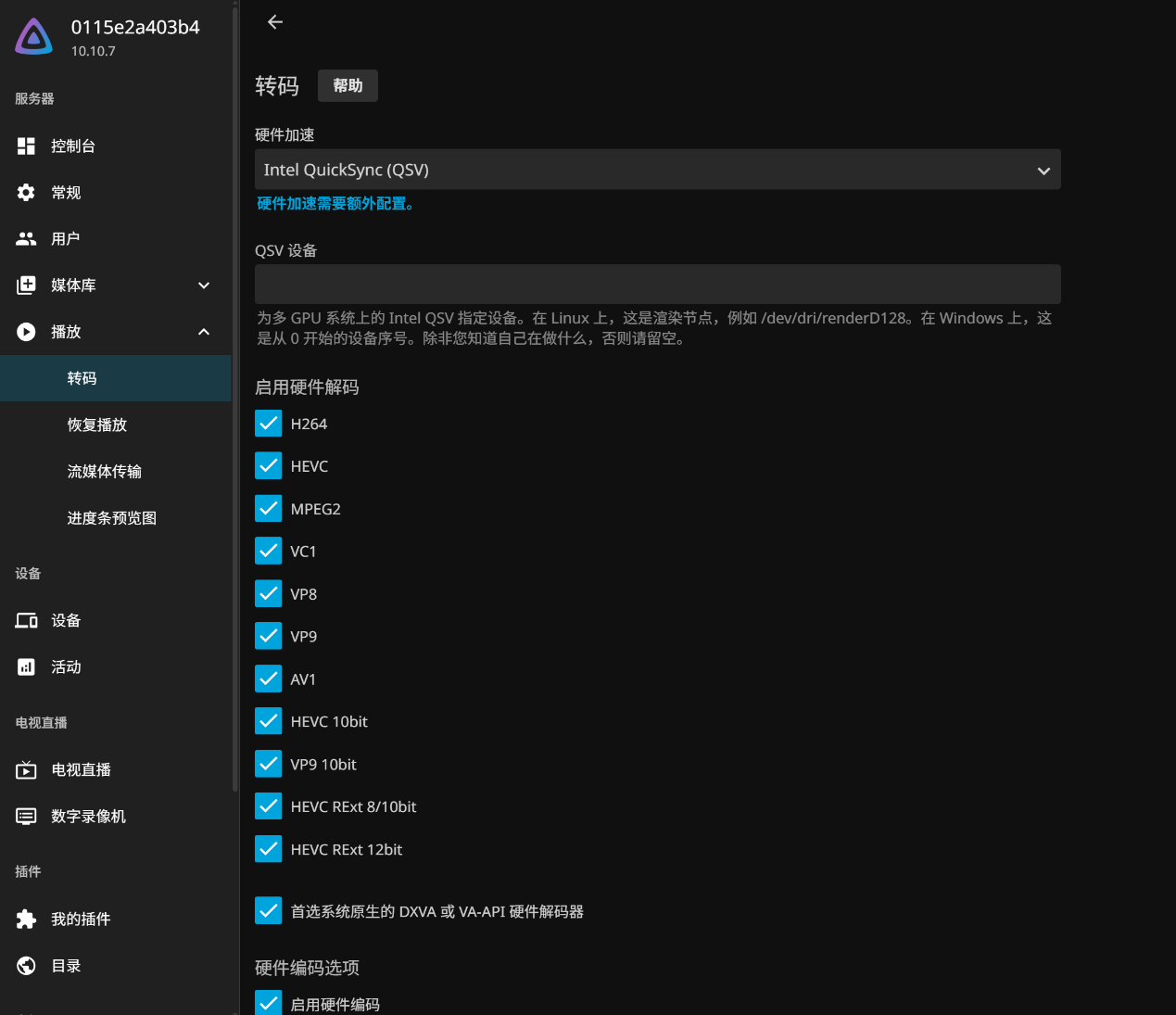Disable HEVC RExt 12bit checkbox
The height and width of the screenshot is (1015, 1176).
269,849
